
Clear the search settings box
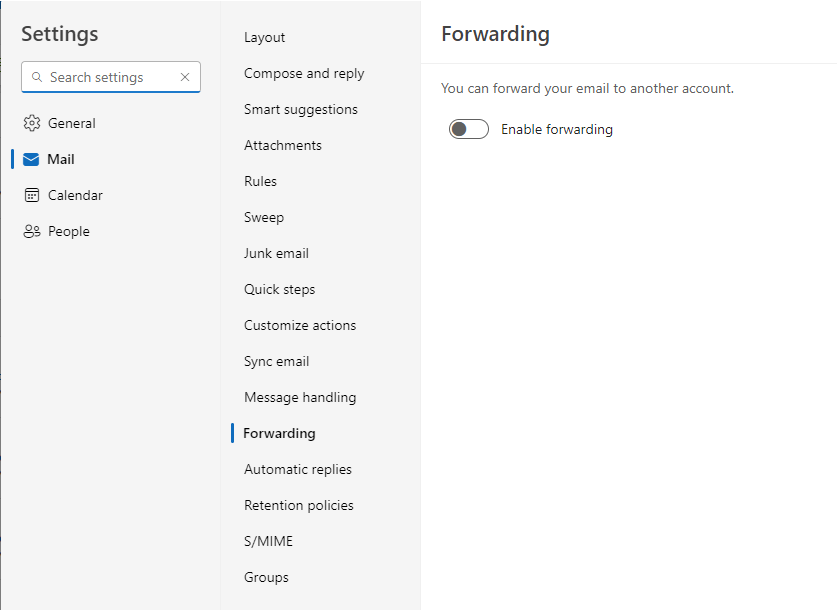pos(185,77)
